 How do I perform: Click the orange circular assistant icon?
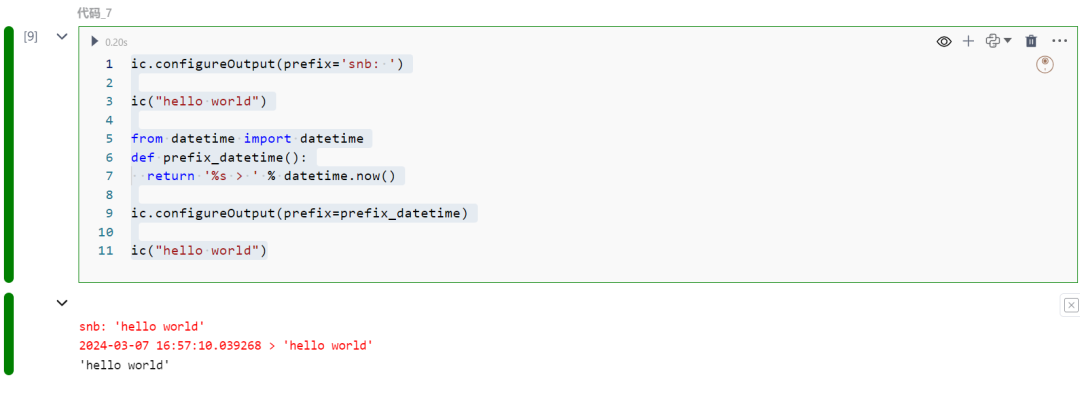1045,64
